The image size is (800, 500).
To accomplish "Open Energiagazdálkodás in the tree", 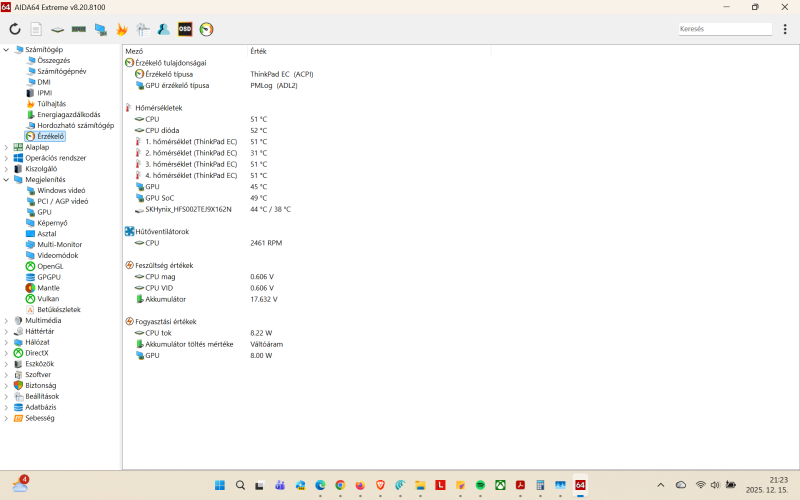I will (69, 115).
